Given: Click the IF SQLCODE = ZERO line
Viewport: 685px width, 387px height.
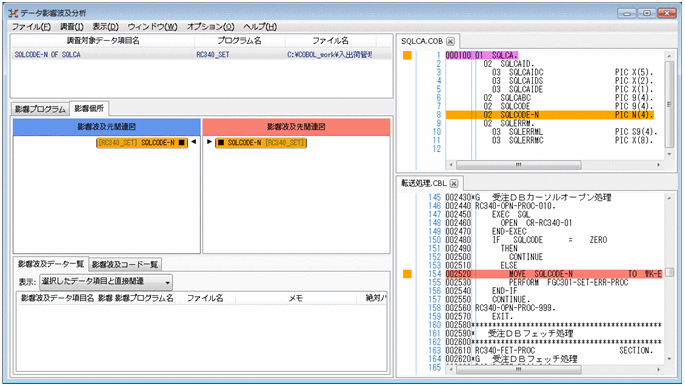Looking at the screenshot, I should tap(550, 240).
